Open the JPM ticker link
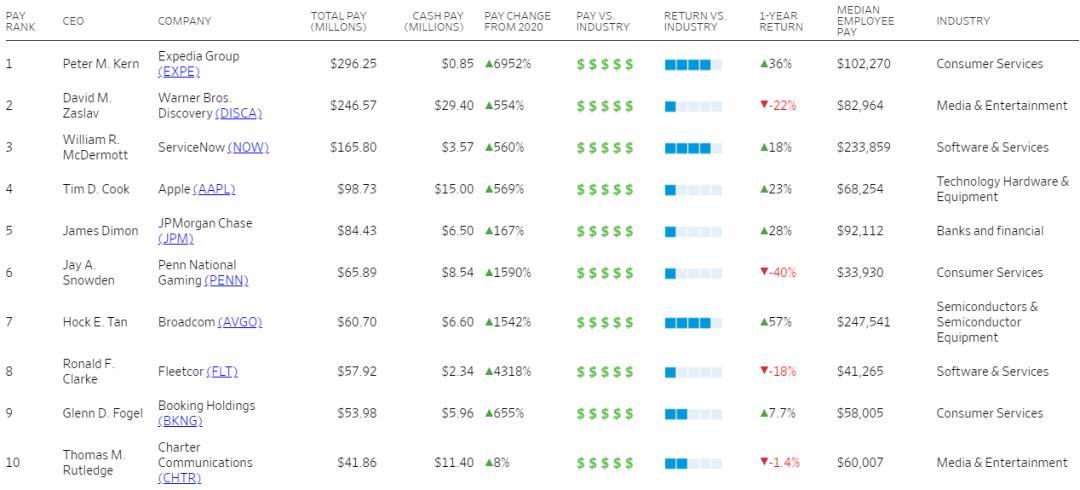The height and width of the screenshot is (490, 1080). [x=176, y=239]
